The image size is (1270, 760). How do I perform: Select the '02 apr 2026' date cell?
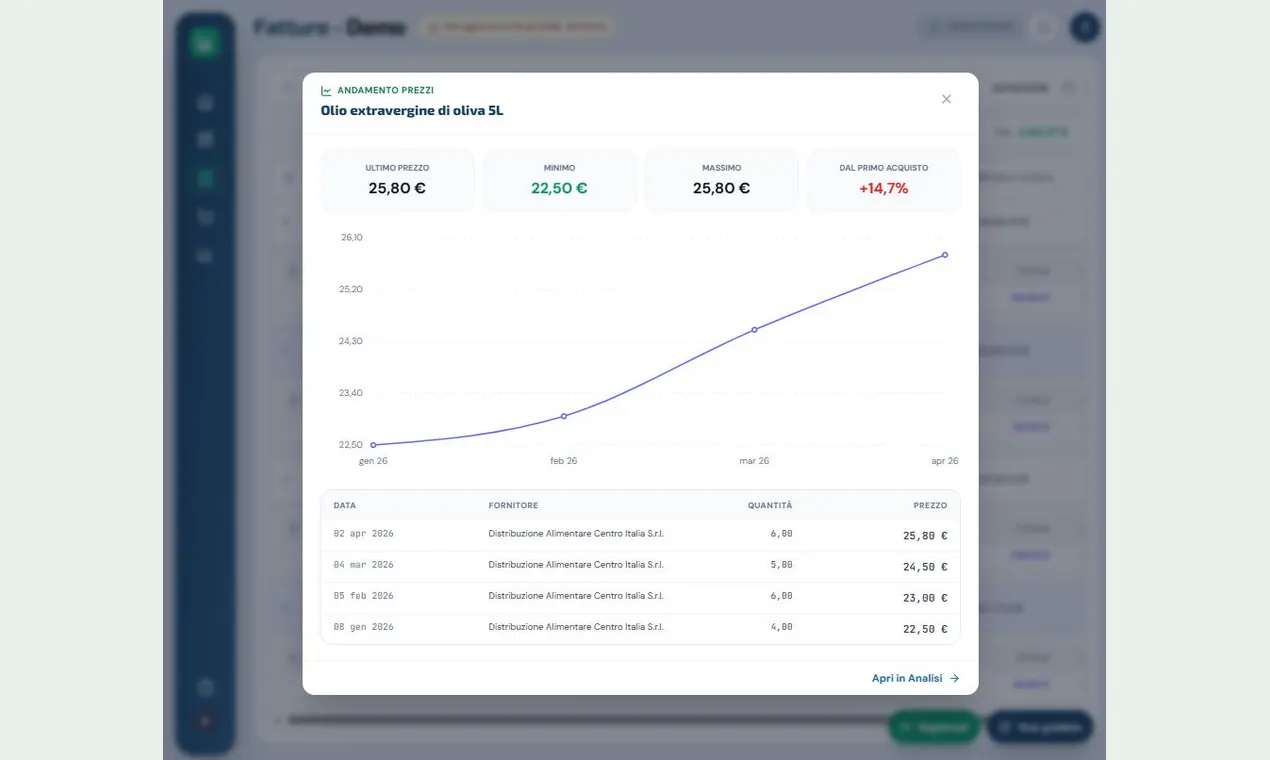364,534
